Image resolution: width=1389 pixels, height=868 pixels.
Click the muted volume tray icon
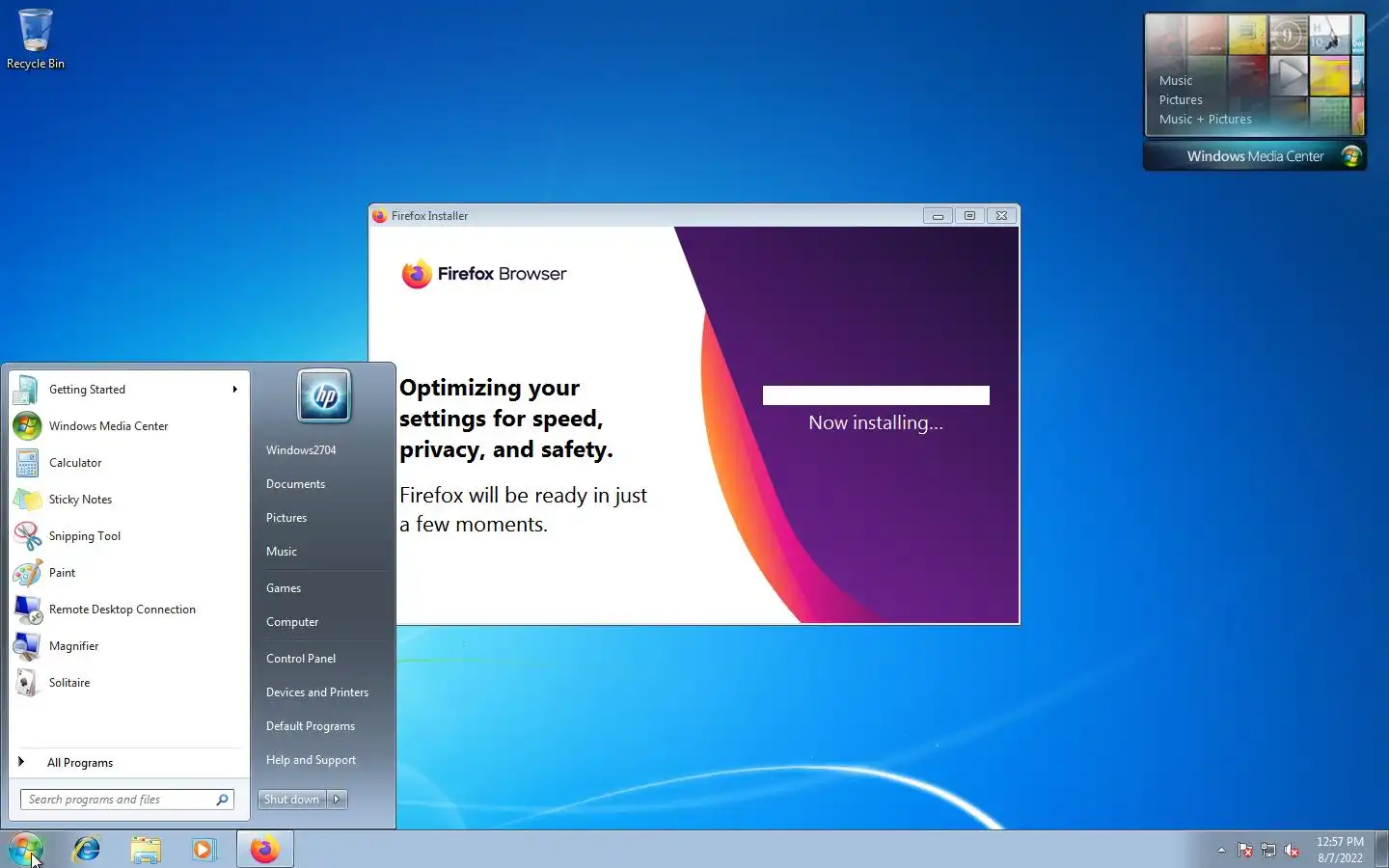pyautogui.click(x=1292, y=850)
